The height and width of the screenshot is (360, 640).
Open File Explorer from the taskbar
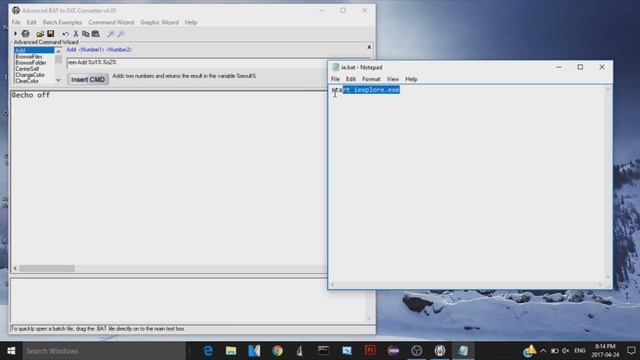click(231, 351)
